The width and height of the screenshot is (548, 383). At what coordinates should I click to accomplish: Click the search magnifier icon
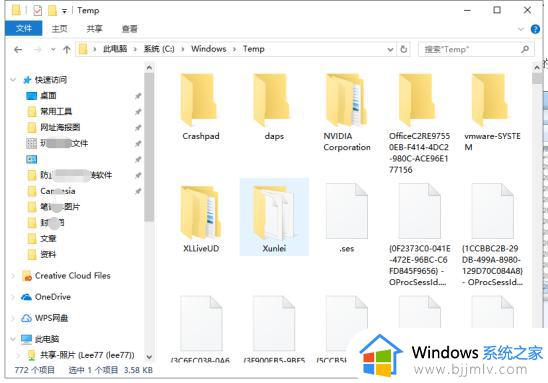[x=525, y=49]
